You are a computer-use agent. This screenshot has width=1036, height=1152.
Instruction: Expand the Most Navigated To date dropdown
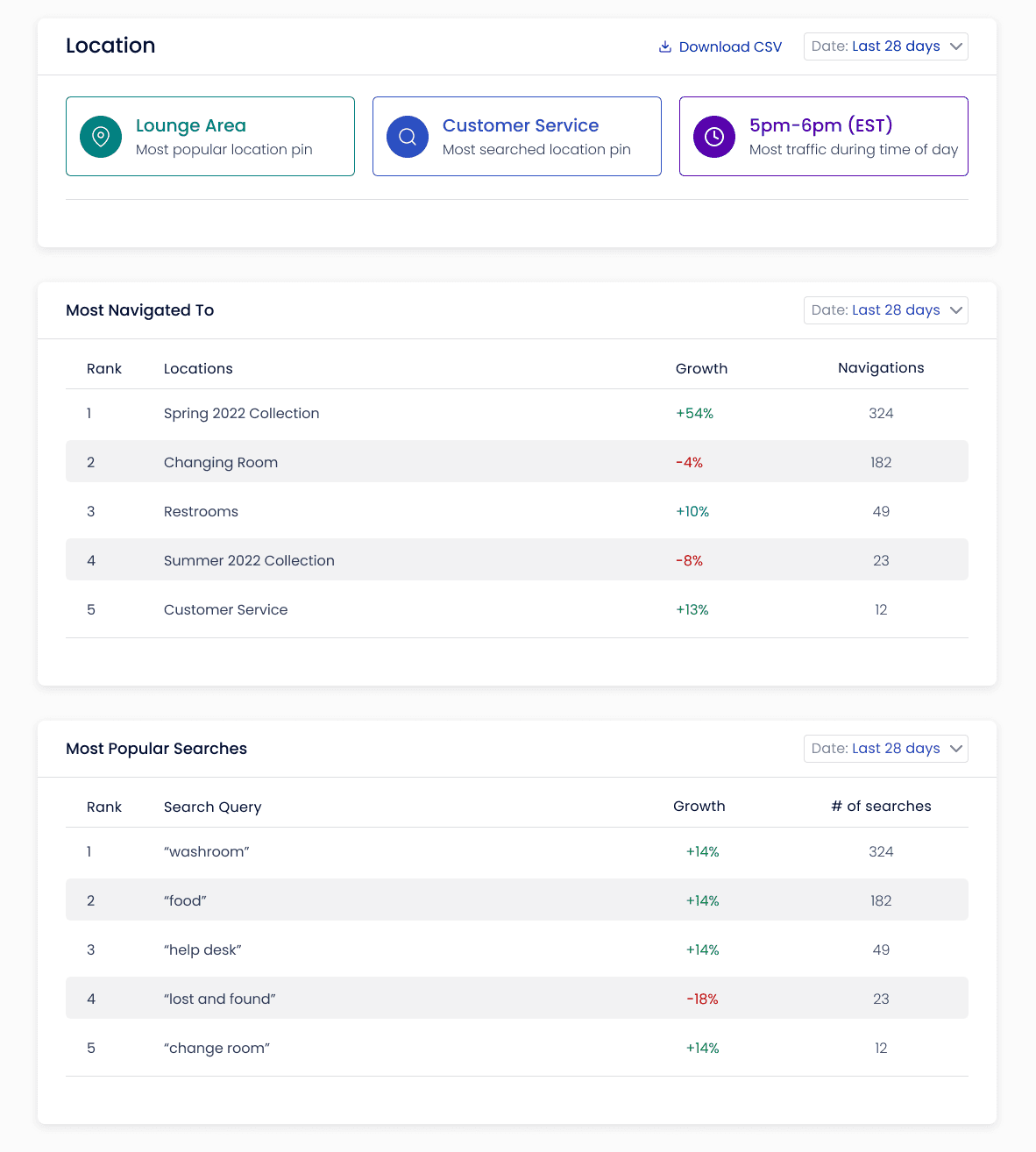886,310
